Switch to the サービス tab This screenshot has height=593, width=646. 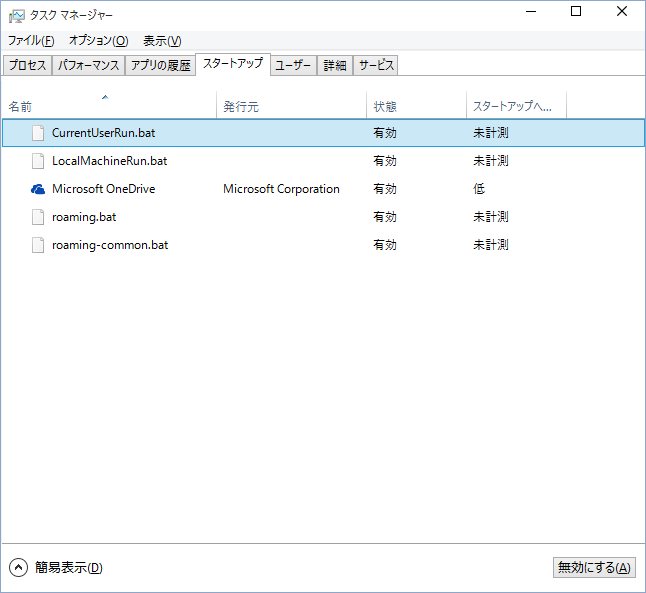pyautogui.click(x=376, y=65)
